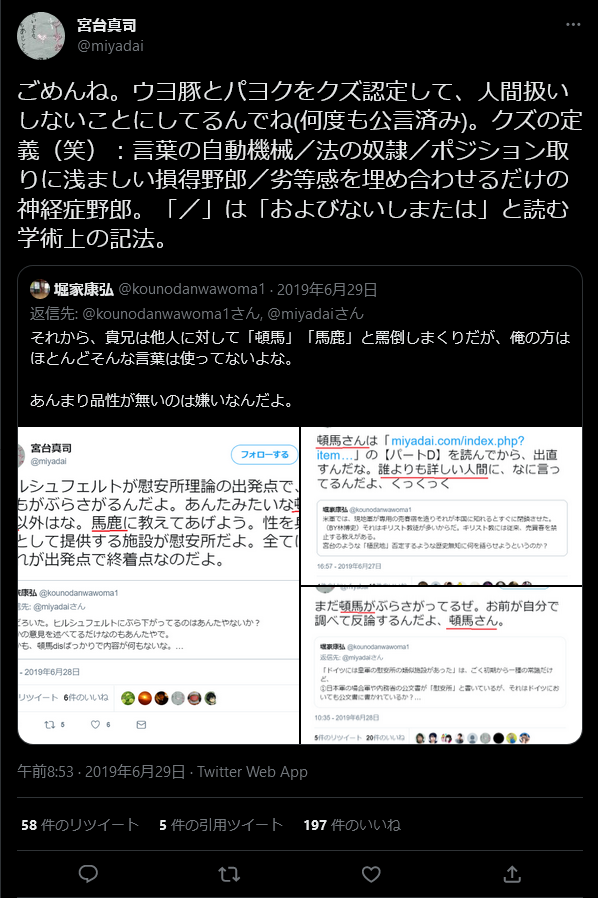This screenshot has height=898, width=598.
Task: Click @kounodanwawoma1 handle in quoted tweet
Action: [x=192, y=289]
